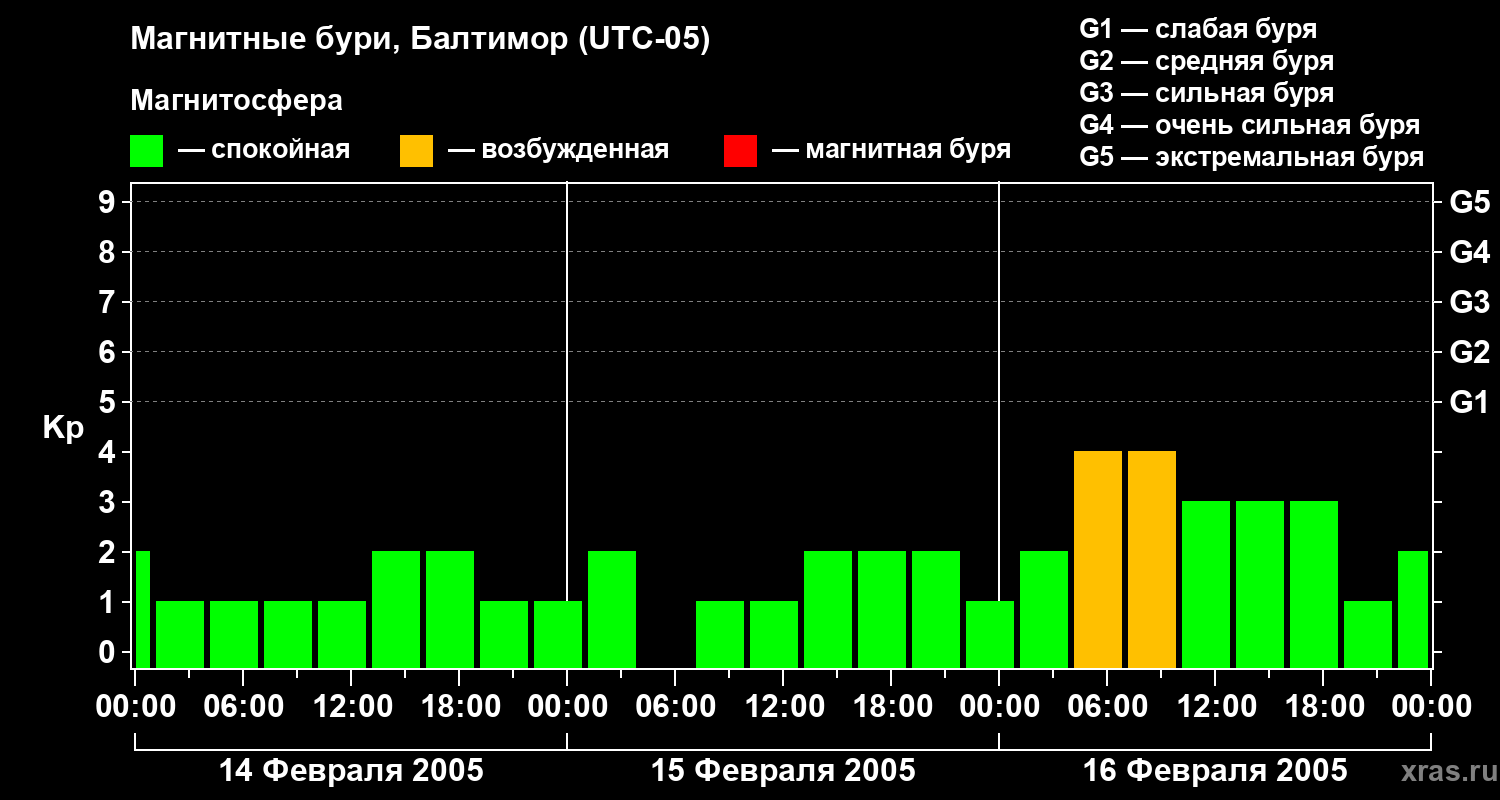
Task: Select the G1 tick label beside the plot
Action: (x=1469, y=402)
